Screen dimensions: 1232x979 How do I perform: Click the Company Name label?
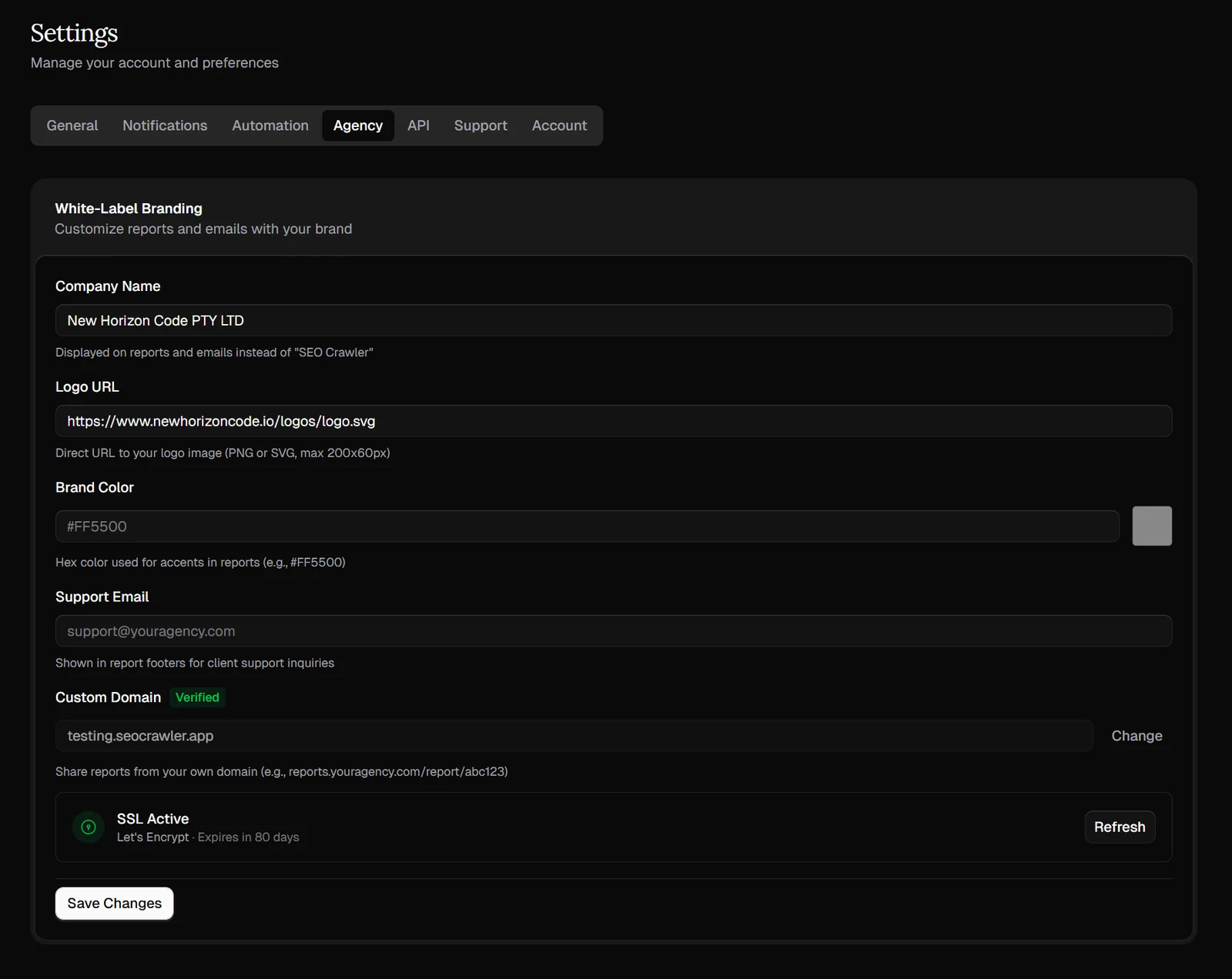108,286
